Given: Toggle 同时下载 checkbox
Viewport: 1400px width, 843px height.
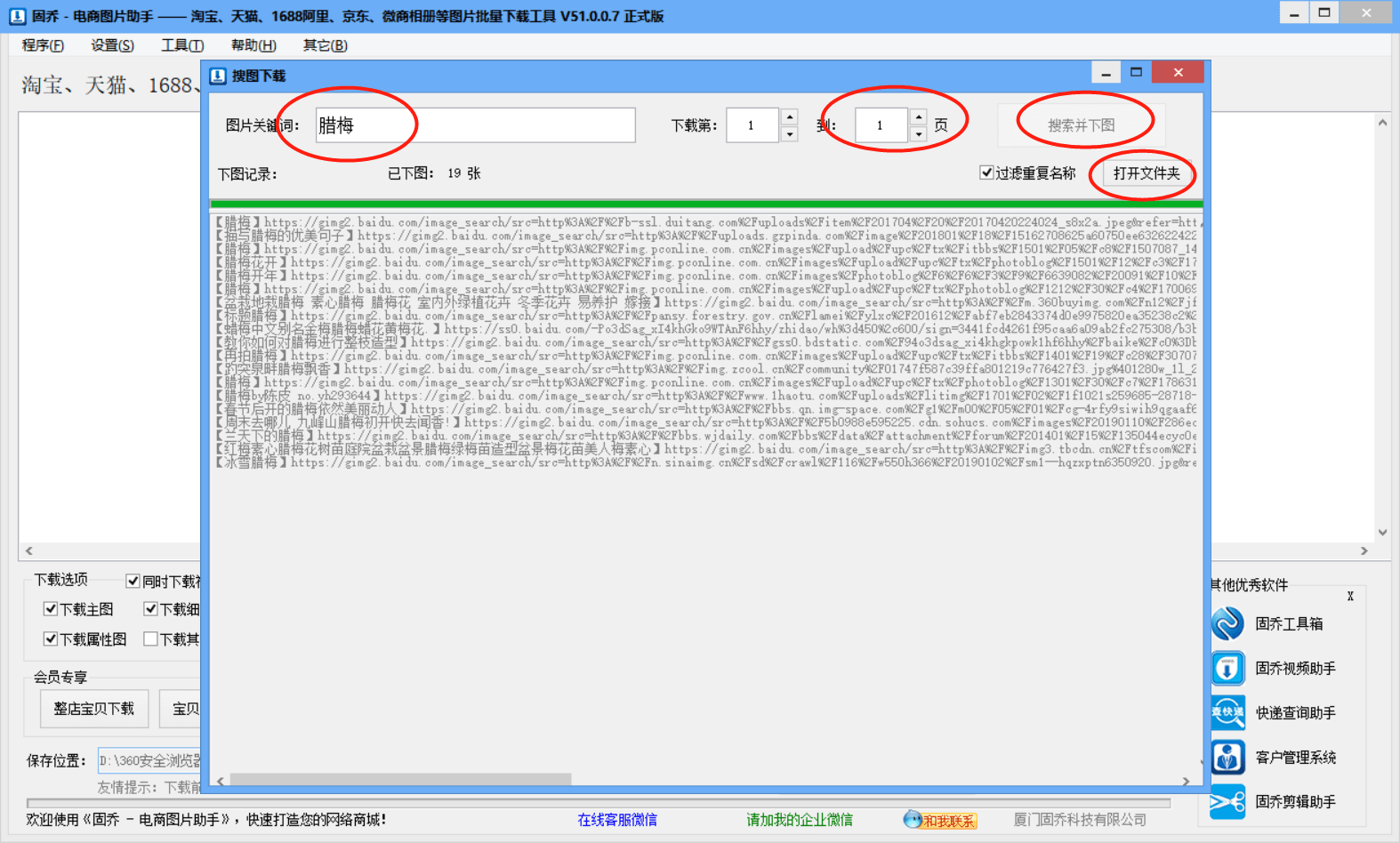Looking at the screenshot, I should pyautogui.click(x=133, y=581).
